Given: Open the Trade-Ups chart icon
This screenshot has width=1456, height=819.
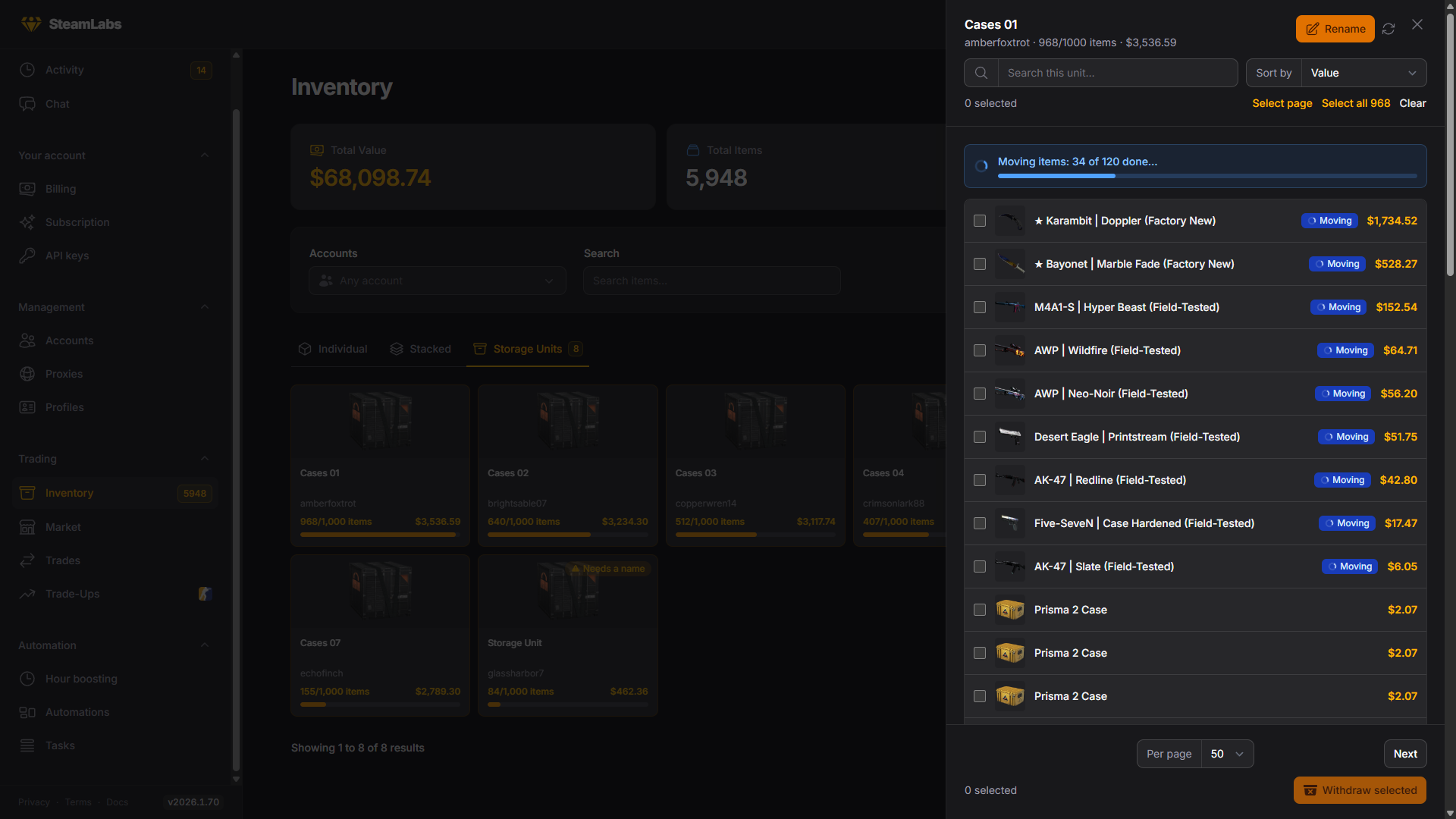Looking at the screenshot, I should point(27,594).
